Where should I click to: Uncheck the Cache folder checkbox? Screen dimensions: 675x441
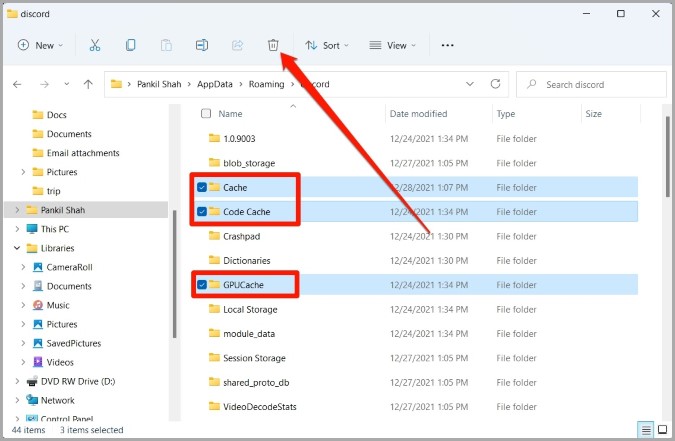coord(202,187)
